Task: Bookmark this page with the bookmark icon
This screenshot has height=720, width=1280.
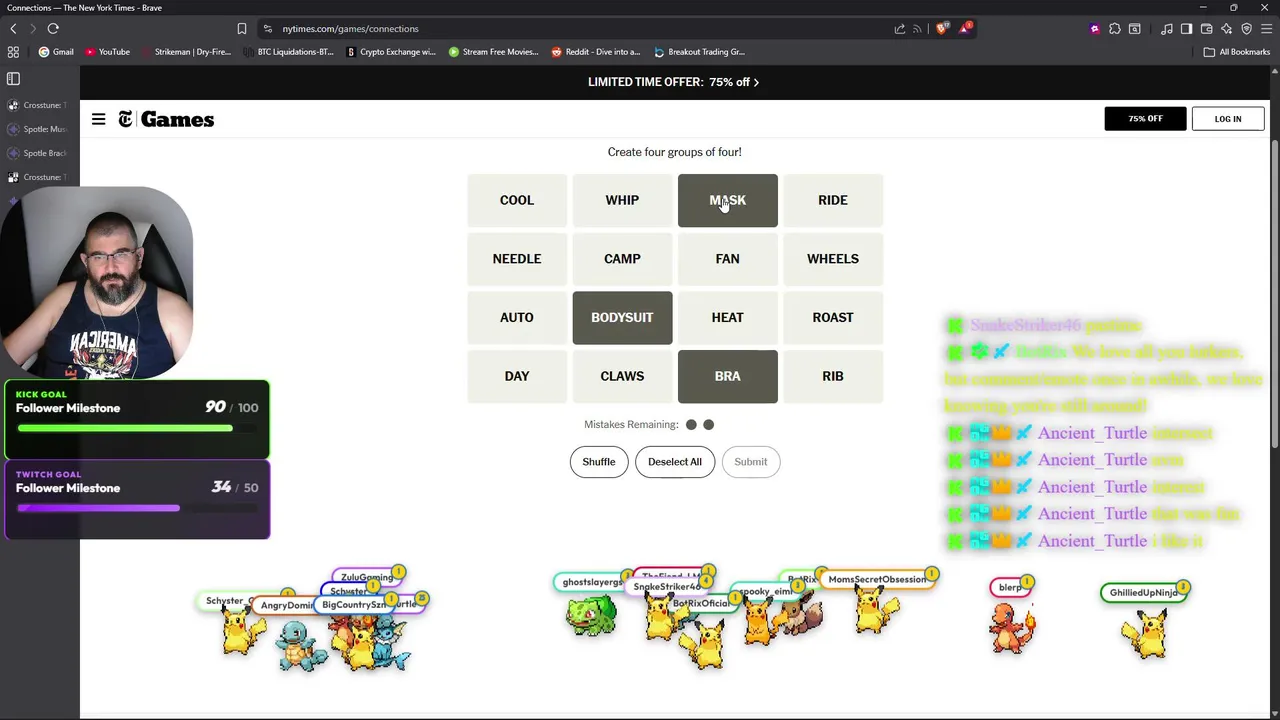Action: (x=242, y=29)
